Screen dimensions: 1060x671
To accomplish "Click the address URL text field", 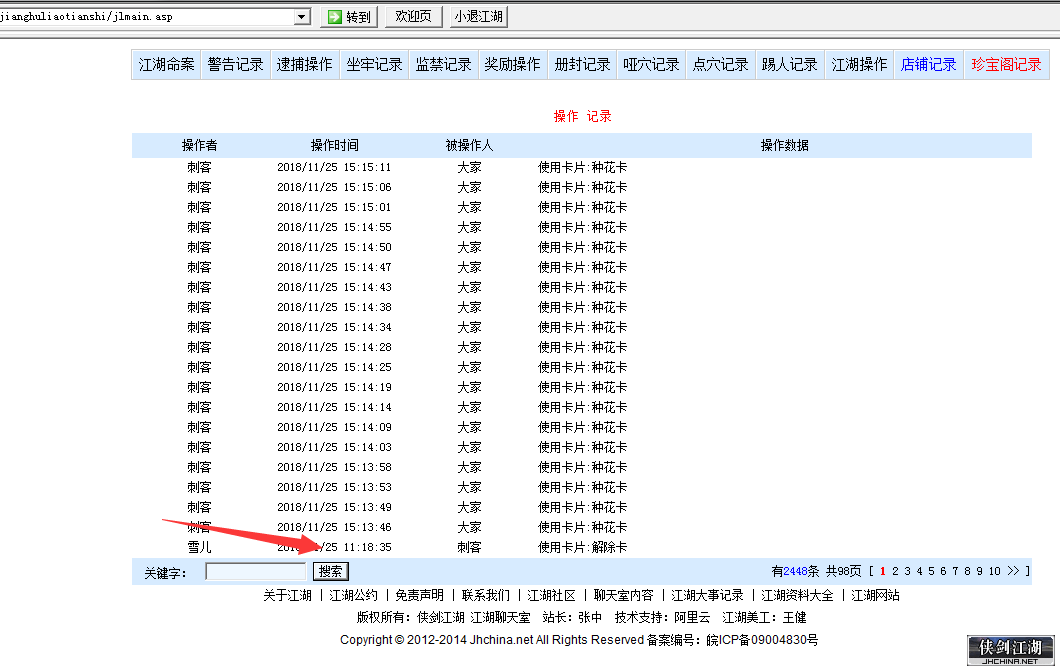I will pyautogui.click(x=145, y=17).
